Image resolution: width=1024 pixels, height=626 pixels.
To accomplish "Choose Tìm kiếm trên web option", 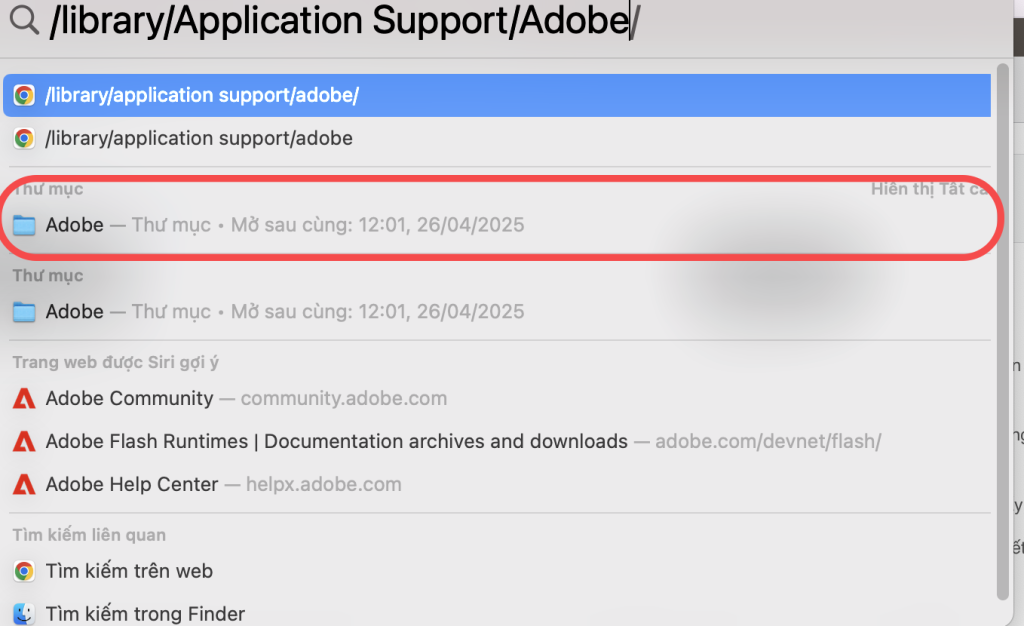I will (497, 571).
